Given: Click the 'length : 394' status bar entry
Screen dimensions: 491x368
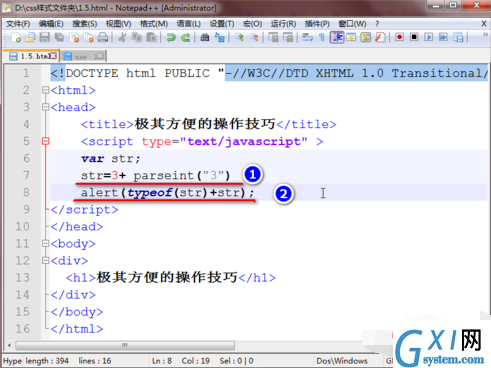Looking at the screenshot, I should click(x=47, y=361).
